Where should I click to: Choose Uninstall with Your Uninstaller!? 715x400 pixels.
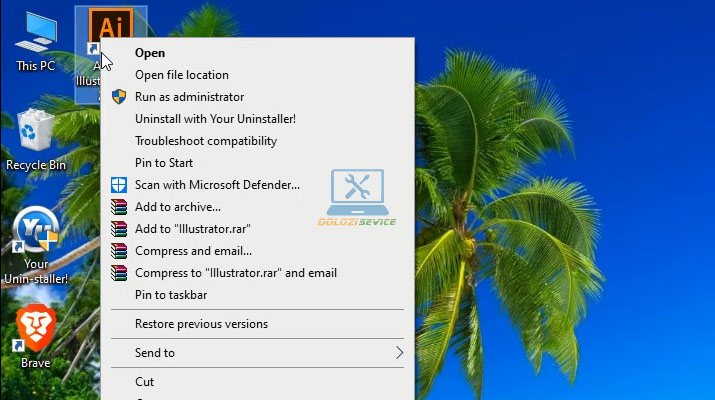pyautogui.click(x=215, y=119)
